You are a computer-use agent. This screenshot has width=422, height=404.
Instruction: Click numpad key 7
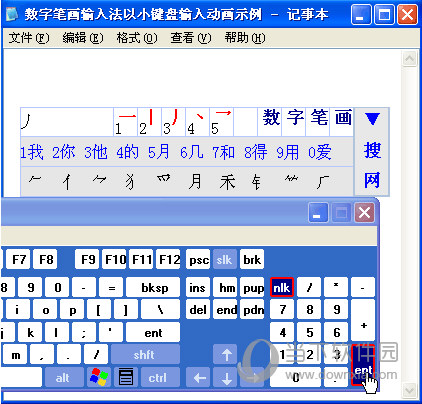282,310
